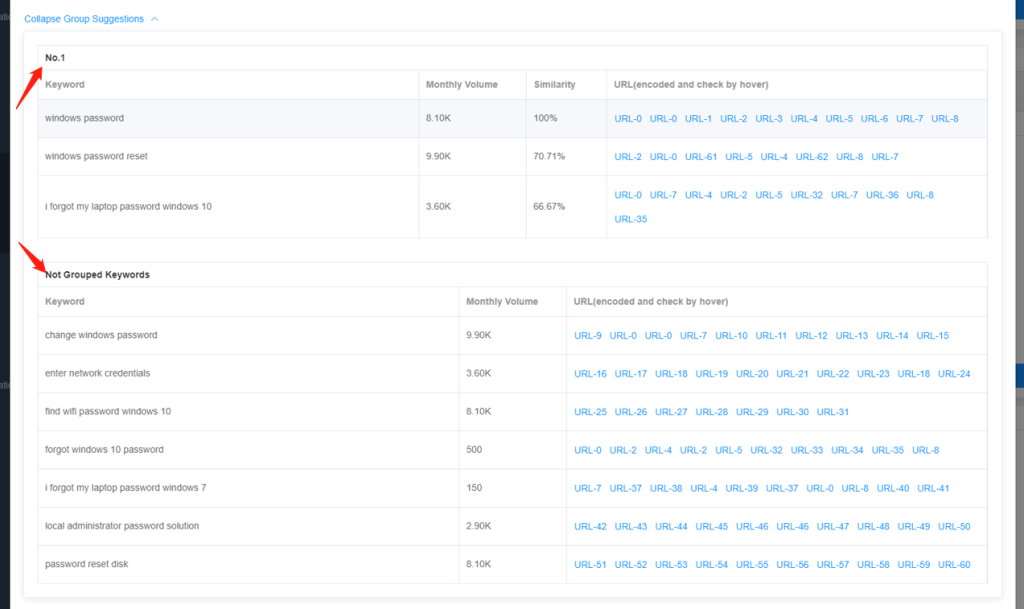
Task: Open the URL-39 link
Action: pyautogui.click(x=742, y=488)
